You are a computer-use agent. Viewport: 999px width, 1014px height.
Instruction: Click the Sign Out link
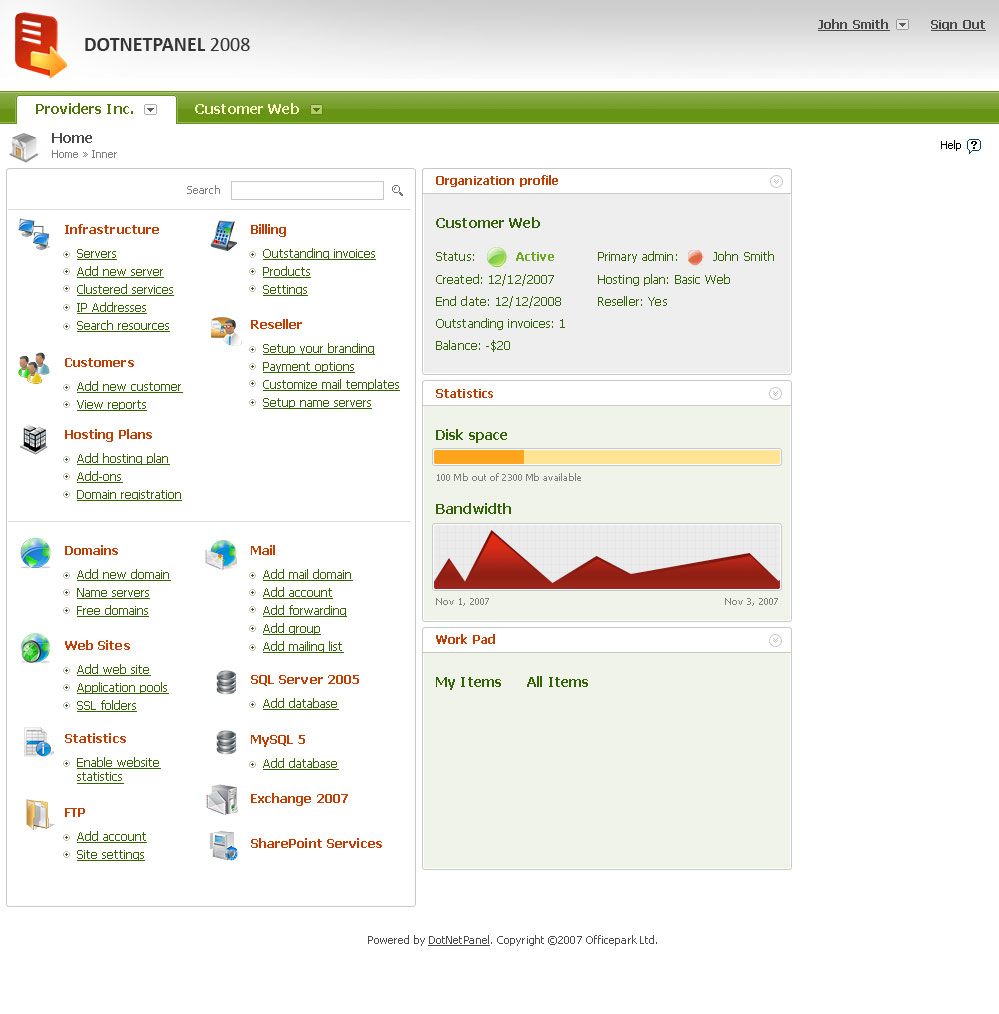click(957, 25)
